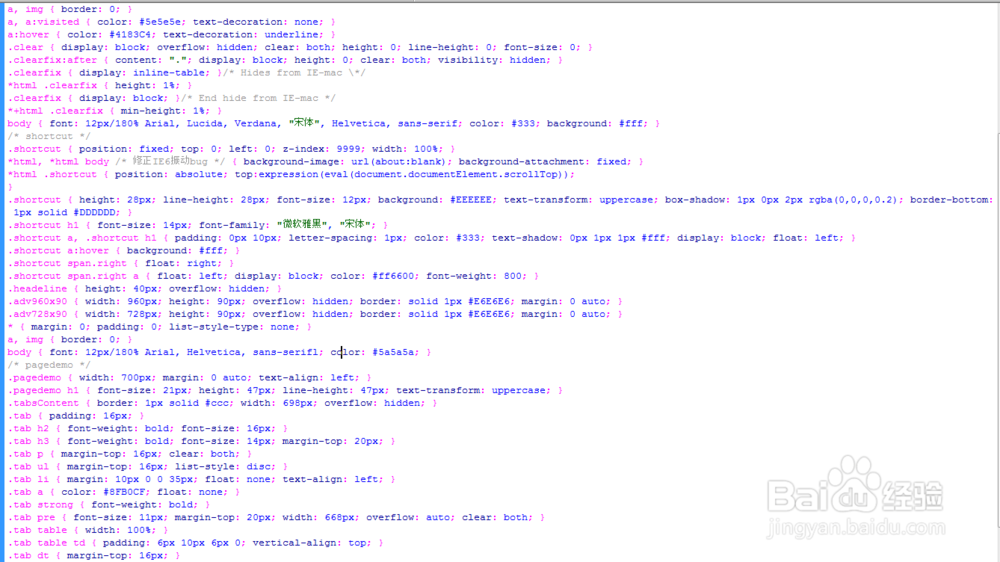Image resolution: width=1000 pixels, height=562 pixels.
Task: Click the .clearfix inline-table line
Action: [x=186, y=73]
